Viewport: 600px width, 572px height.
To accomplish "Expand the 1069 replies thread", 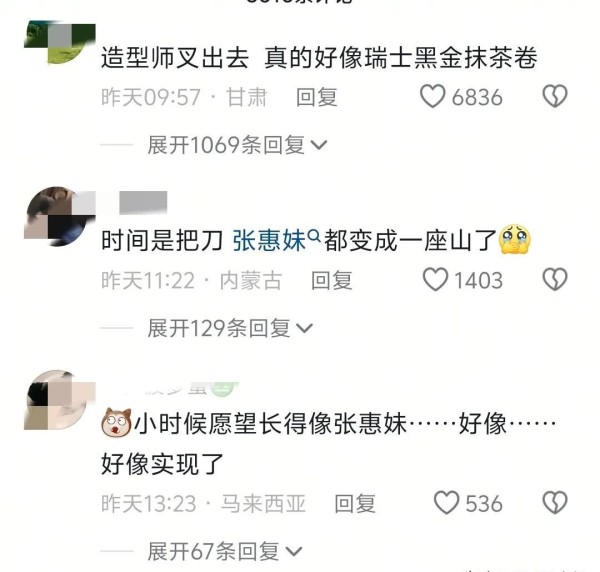I will tap(237, 145).
